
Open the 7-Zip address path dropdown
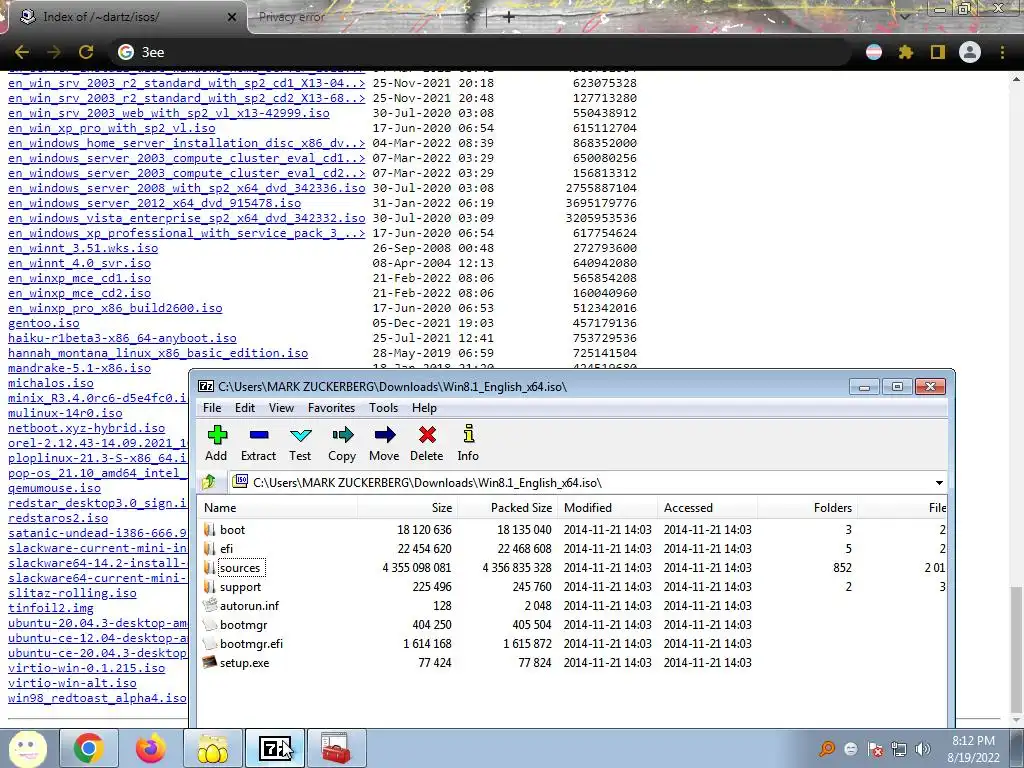tap(939, 483)
